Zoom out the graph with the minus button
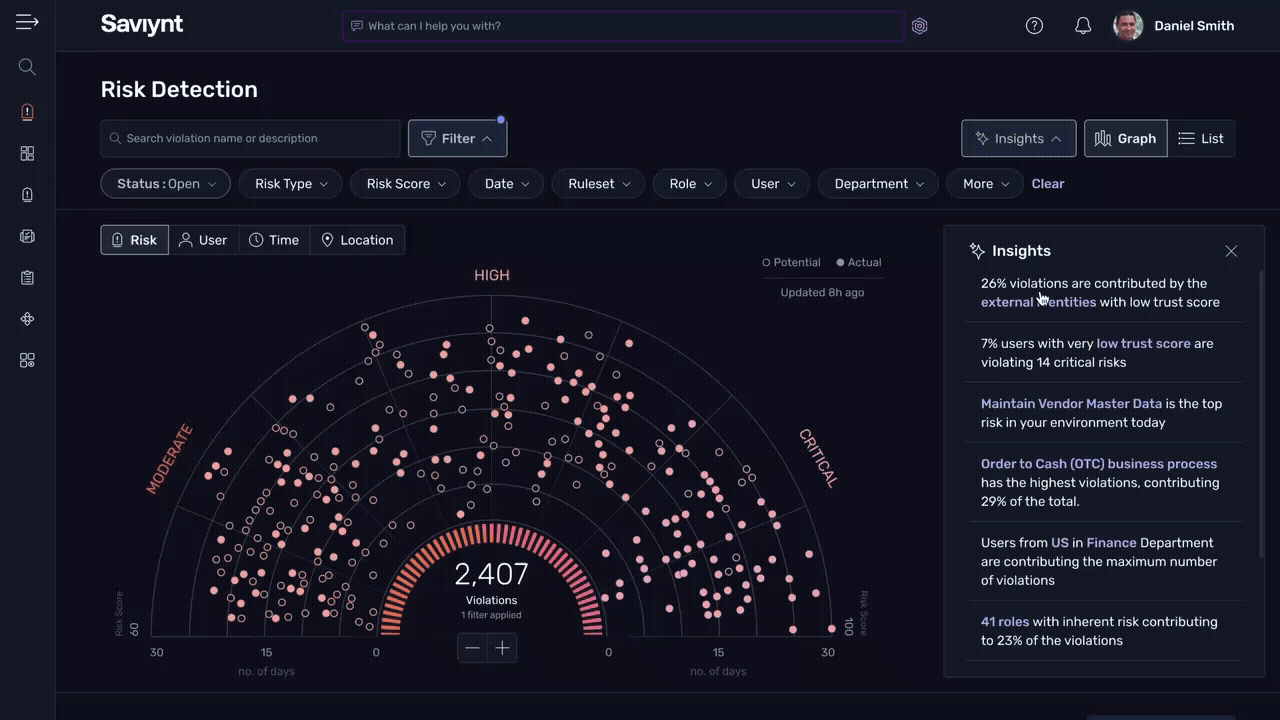Screen dimensions: 1280x720 click(x=472, y=648)
